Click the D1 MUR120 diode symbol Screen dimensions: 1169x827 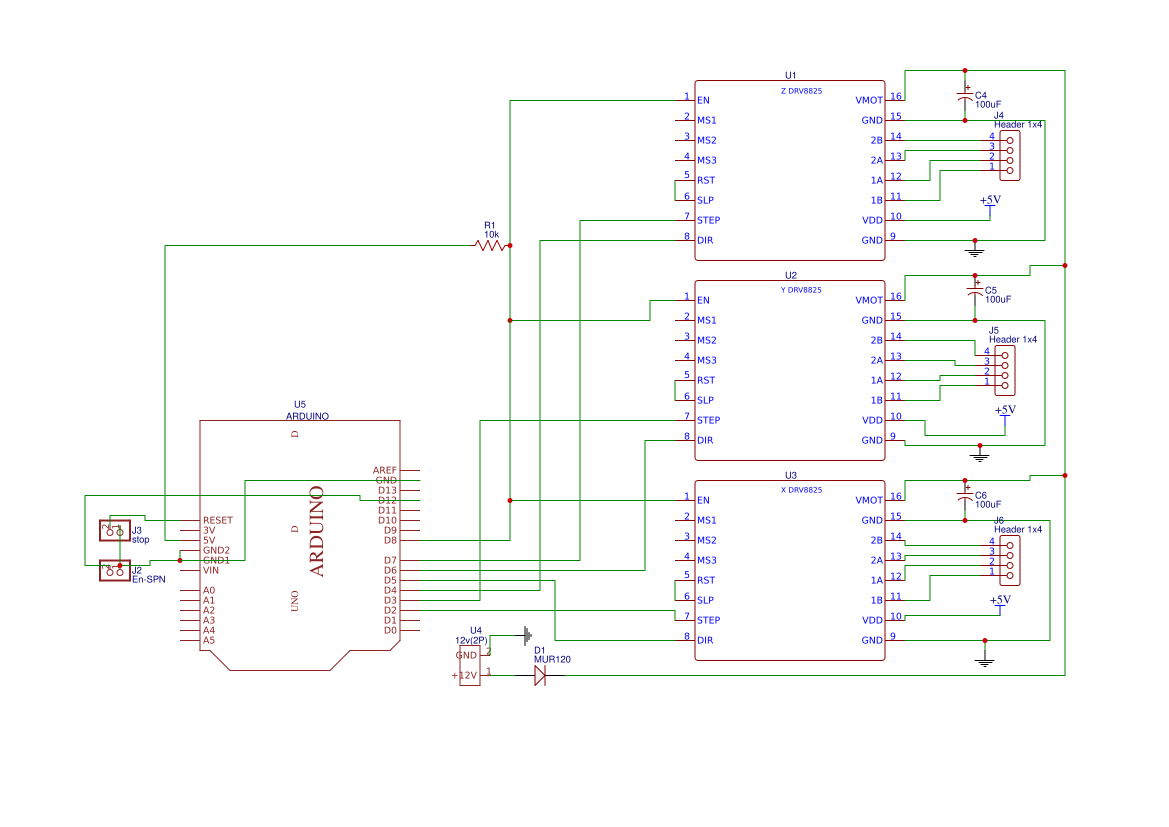tap(540, 676)
